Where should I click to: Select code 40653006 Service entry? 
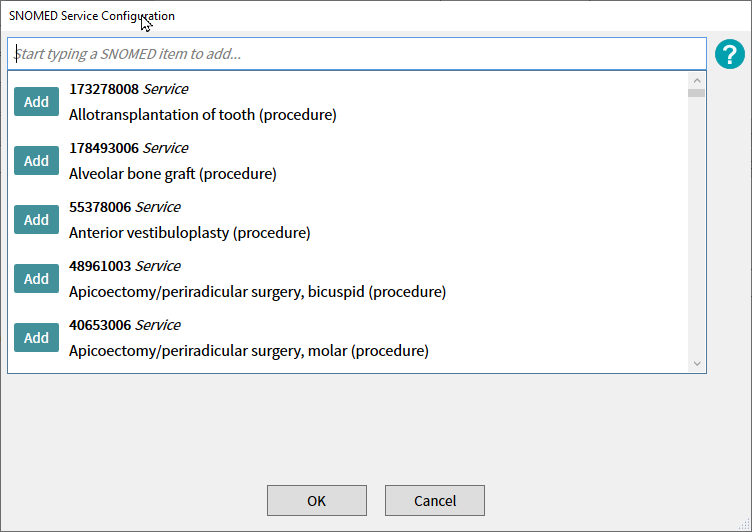pyautogui.click(x=125, y=325)
